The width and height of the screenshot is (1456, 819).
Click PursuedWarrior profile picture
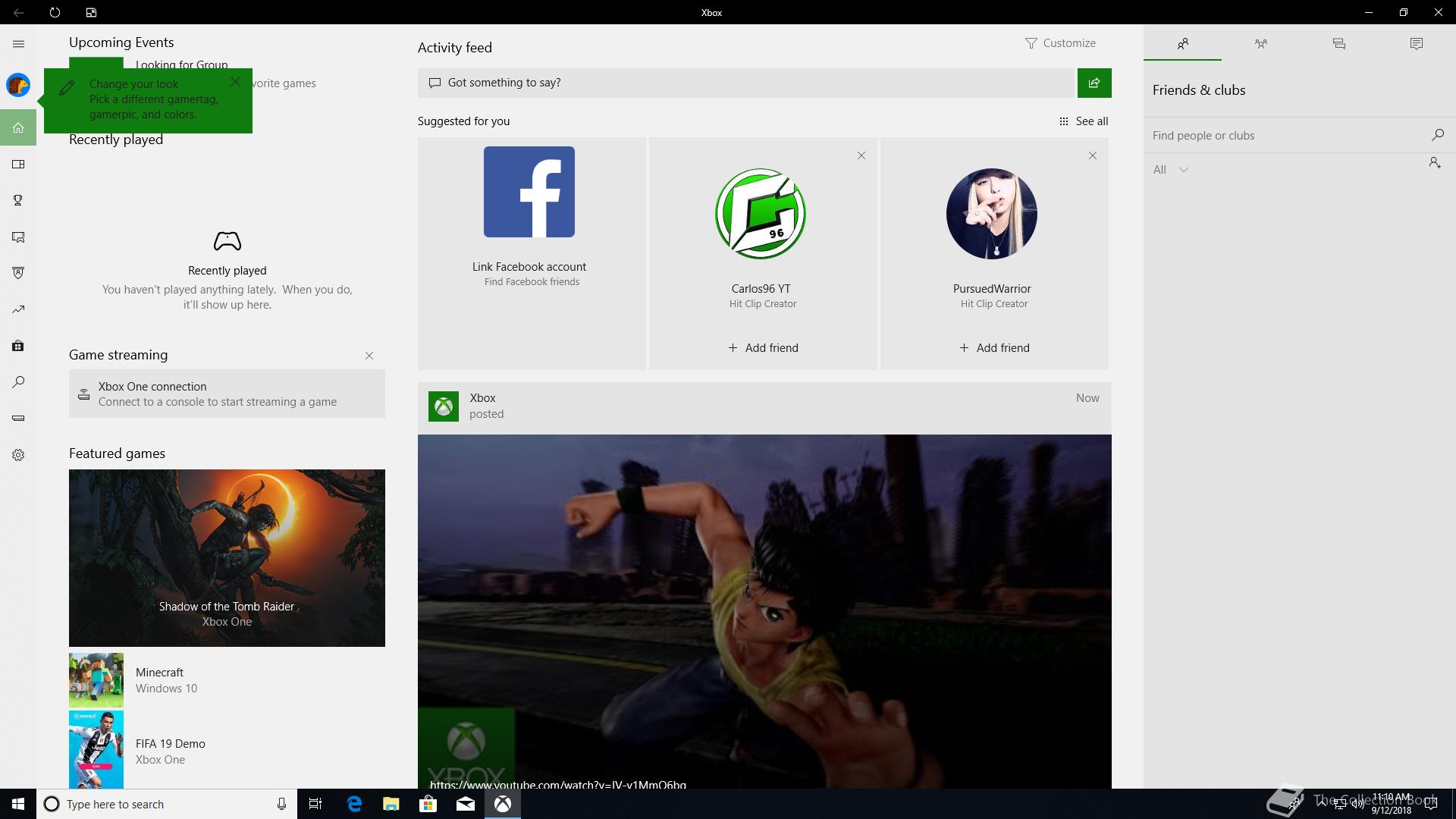(992, 214)
